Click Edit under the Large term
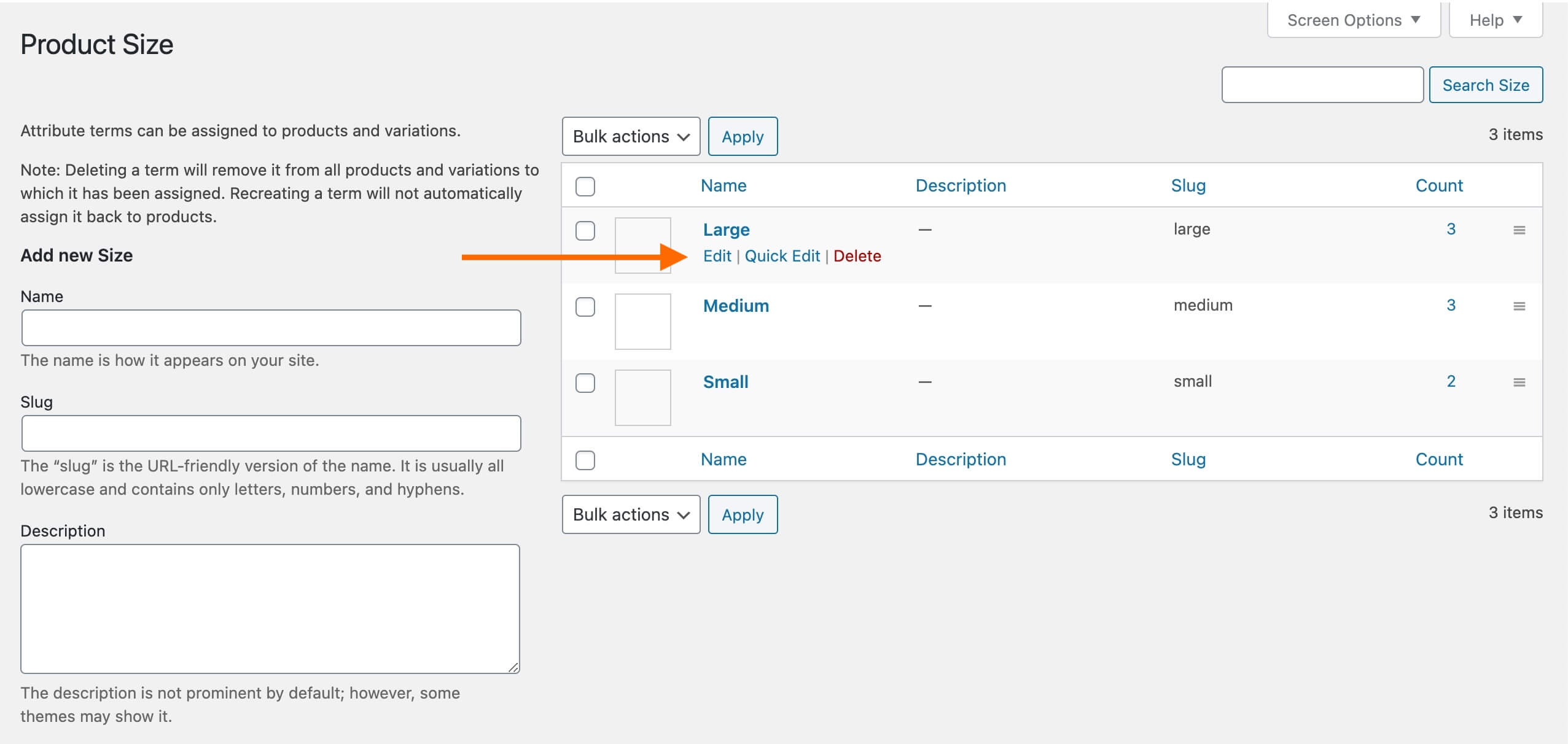This screenshot has width=1568, height=744. [717, 256]
